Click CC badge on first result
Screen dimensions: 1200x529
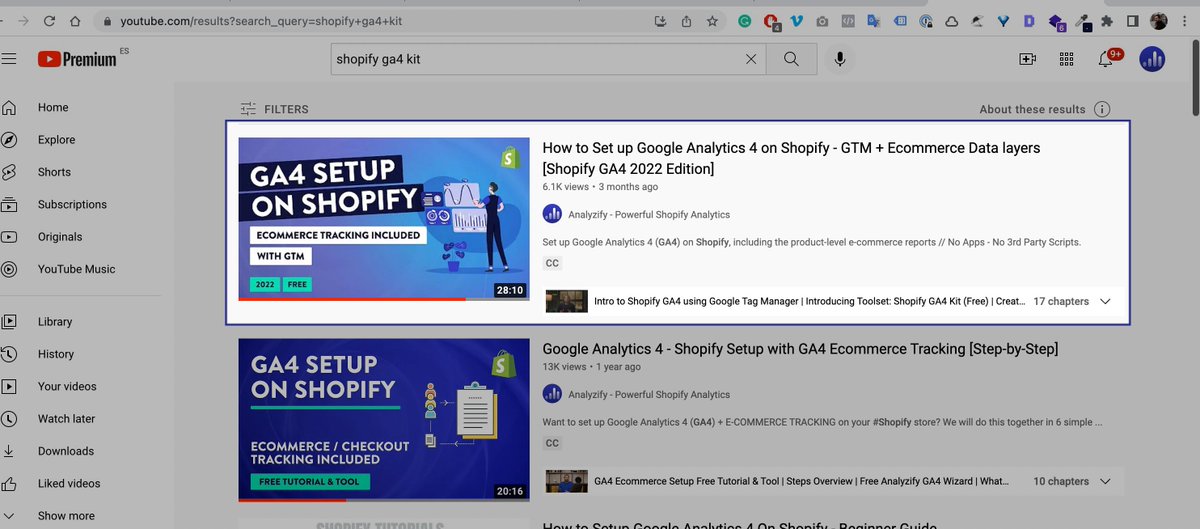click(552, 264)
